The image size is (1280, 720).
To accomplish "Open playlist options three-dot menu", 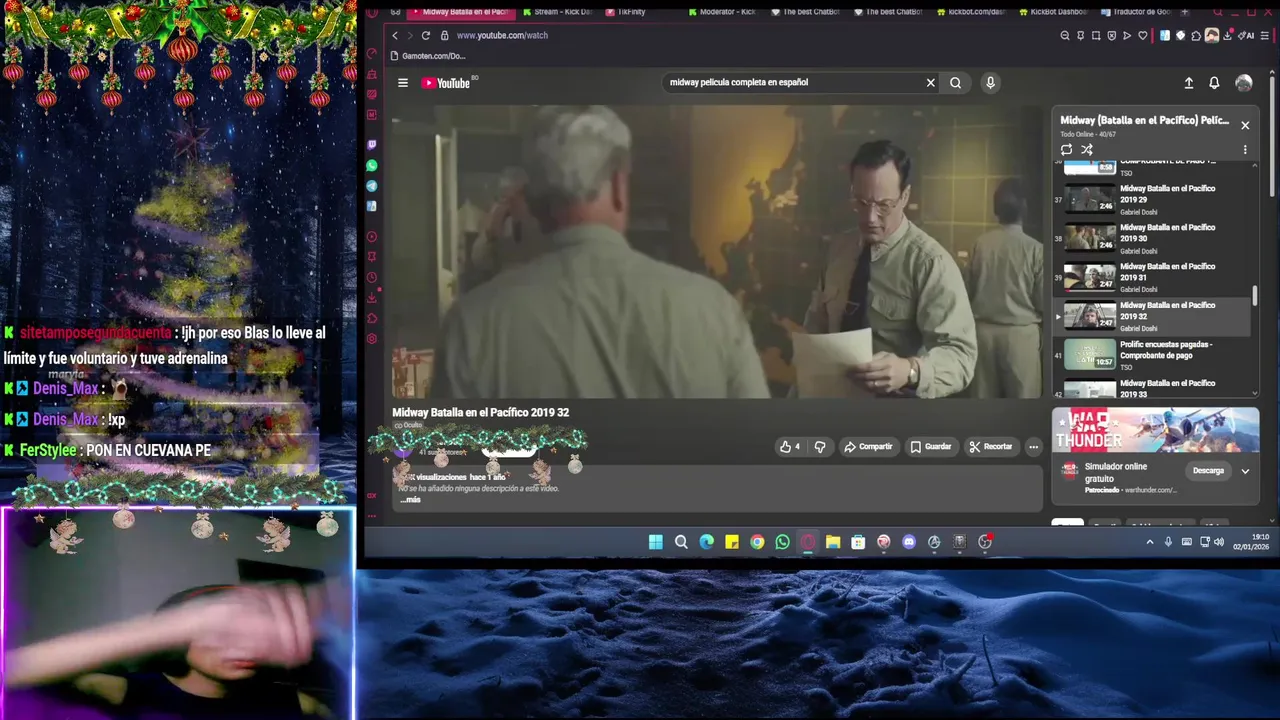I will (1245, 150).
